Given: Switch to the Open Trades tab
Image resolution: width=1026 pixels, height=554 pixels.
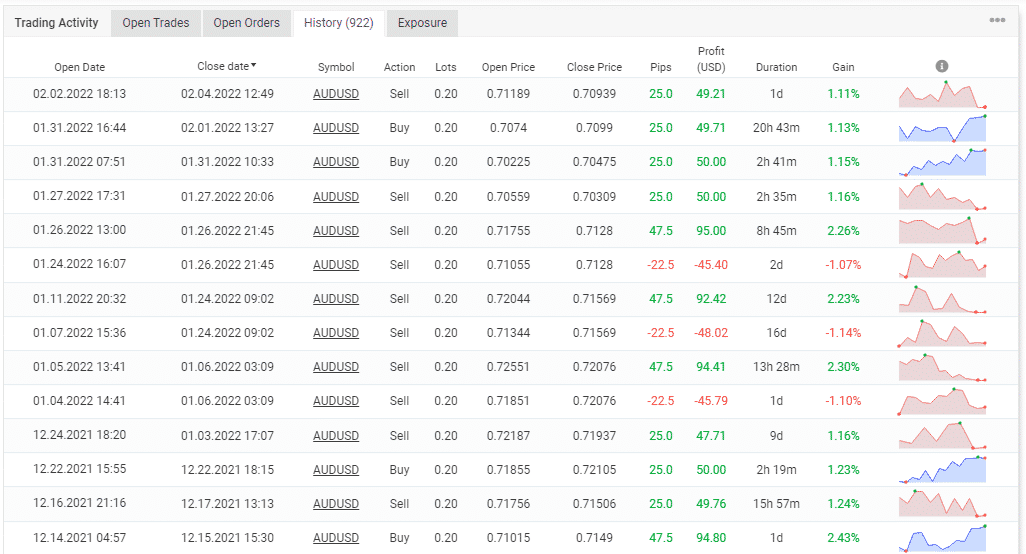Looking at the screenshot, I should (156, 23).
